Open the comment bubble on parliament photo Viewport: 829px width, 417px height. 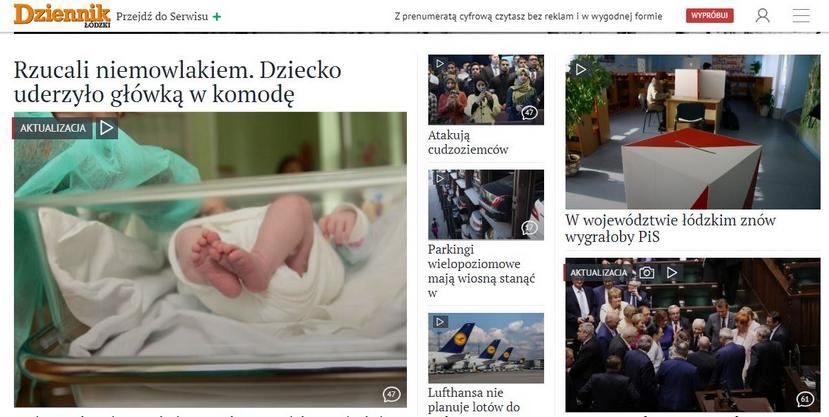[805, 400]
